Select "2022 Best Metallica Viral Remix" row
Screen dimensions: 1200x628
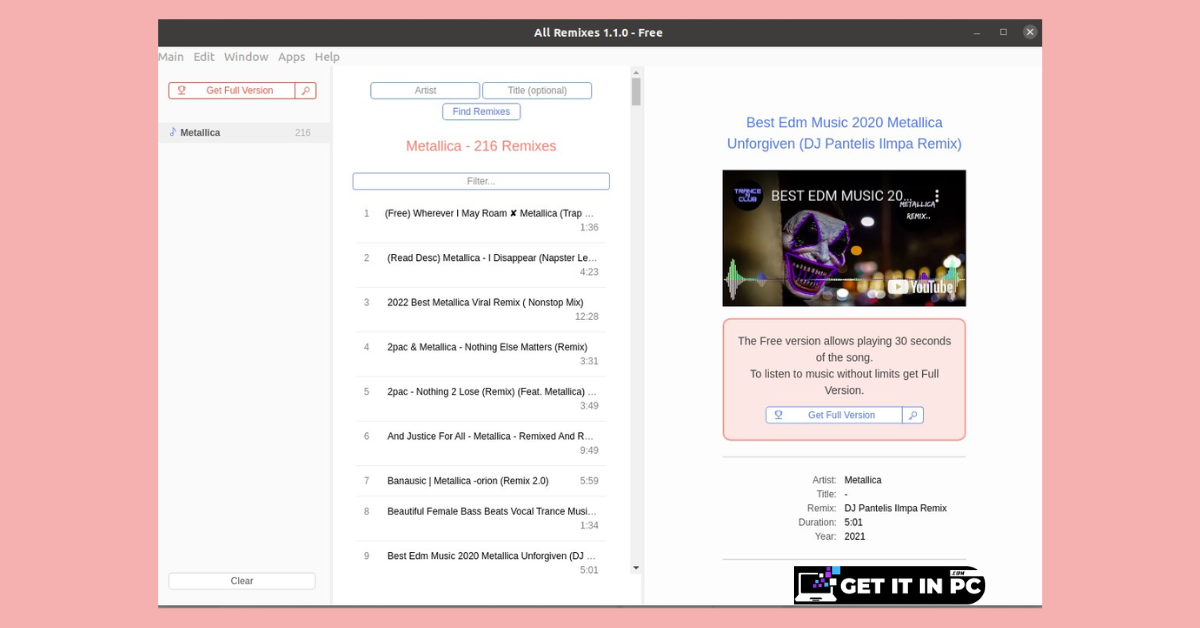pos(481,309)
